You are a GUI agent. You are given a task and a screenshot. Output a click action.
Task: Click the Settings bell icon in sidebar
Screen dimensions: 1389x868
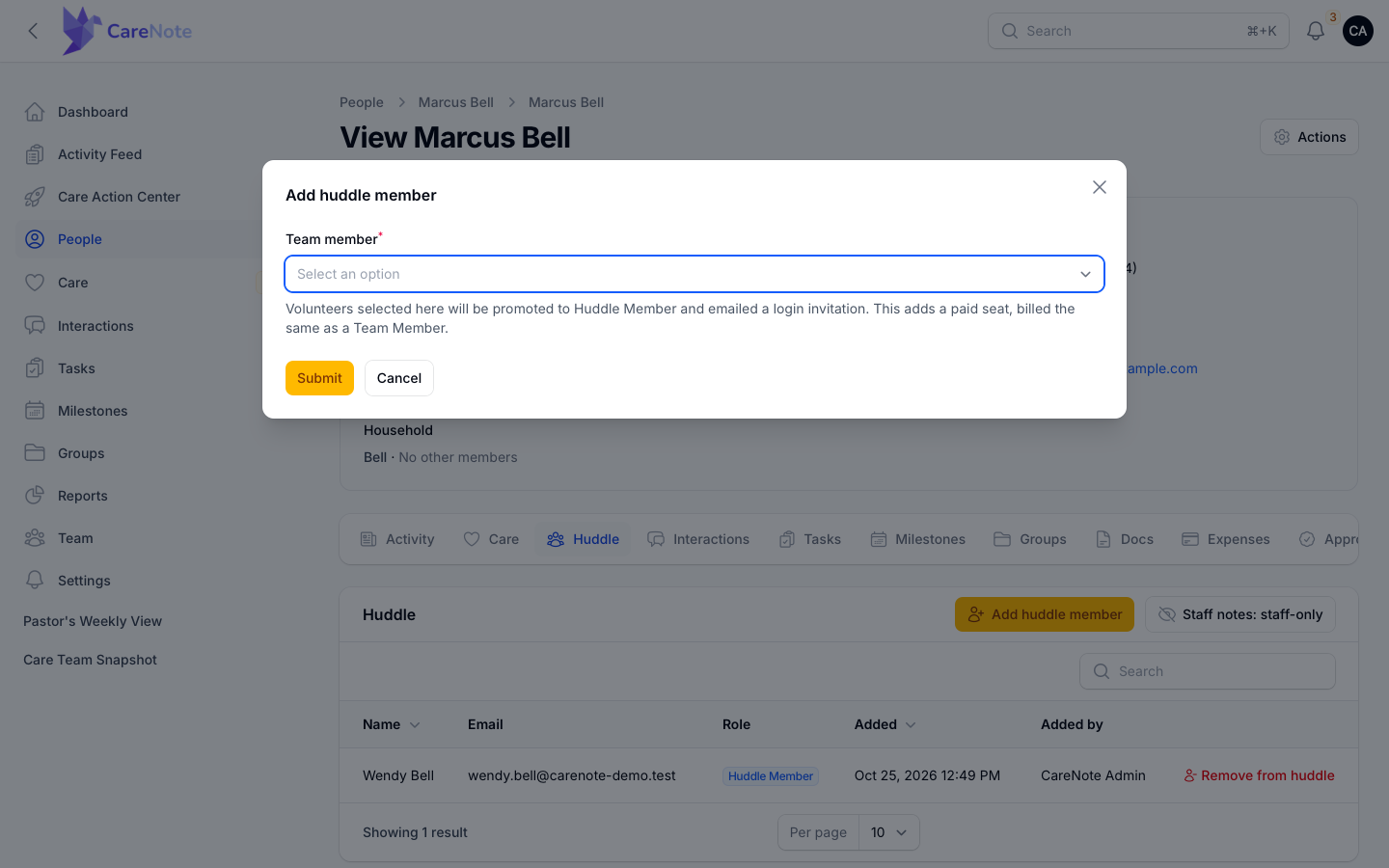tap(35, 581)
